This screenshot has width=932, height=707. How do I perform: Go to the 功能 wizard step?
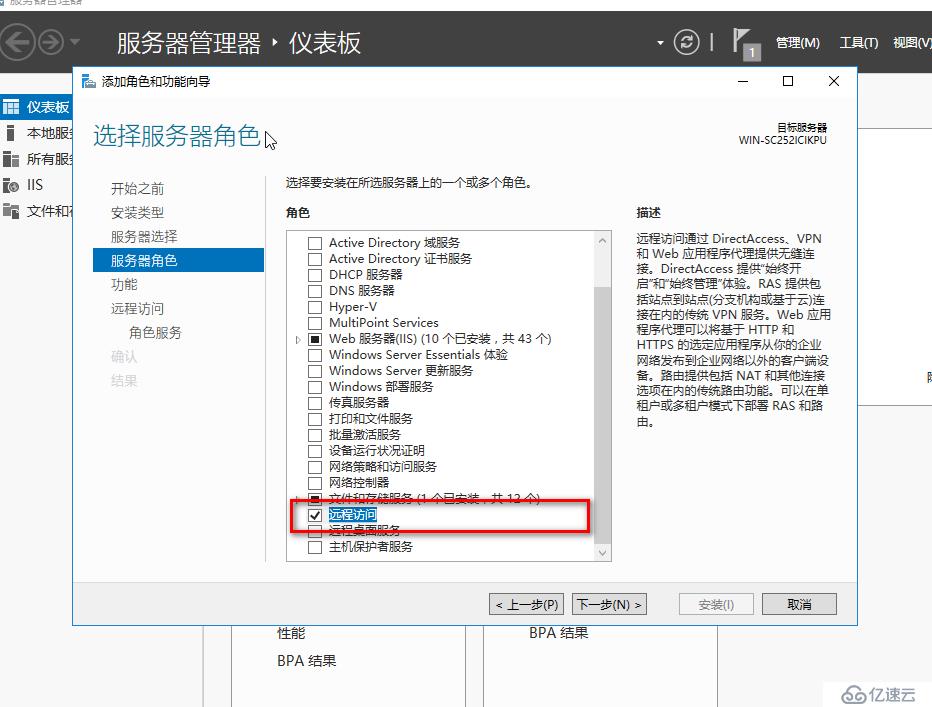coord(124,284)
